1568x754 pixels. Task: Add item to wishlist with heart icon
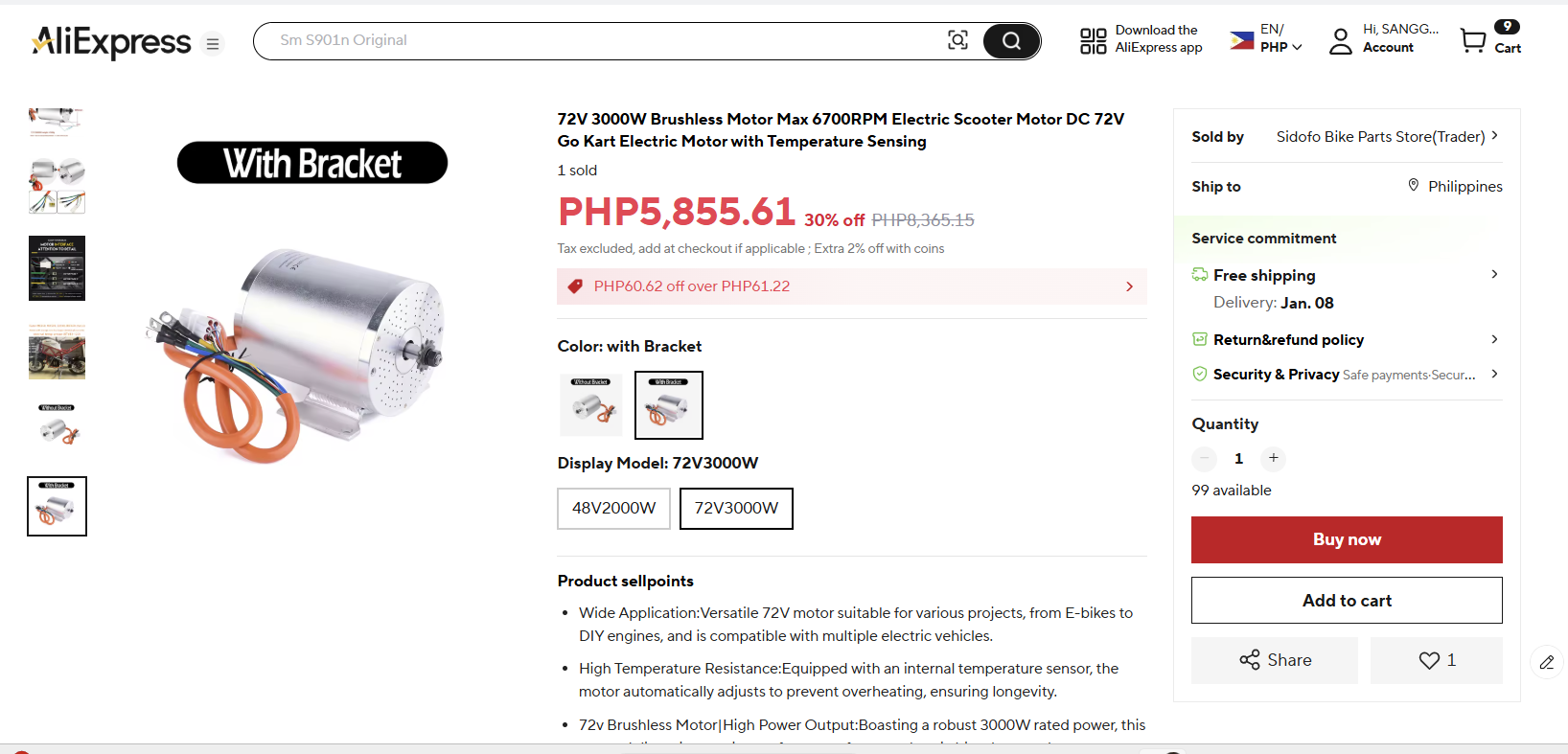coord(1436,660)
